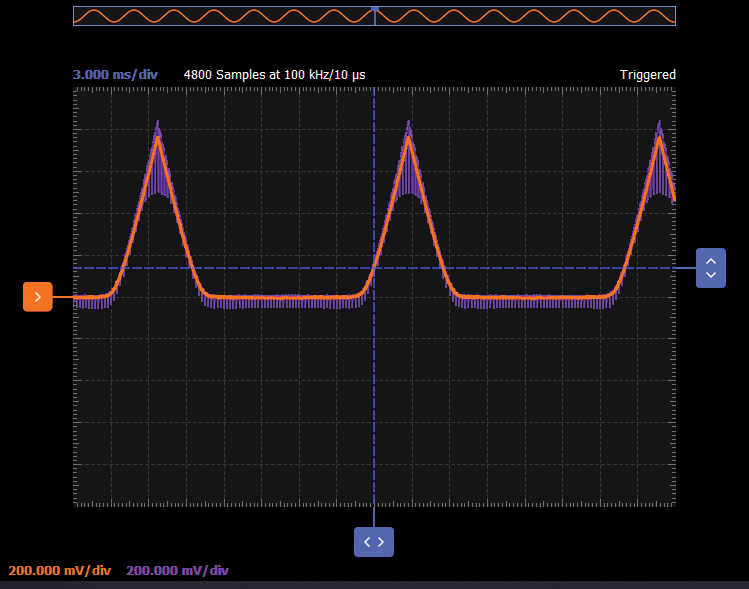Screen dimensions: 749x589
Task: Click the Triggered status text
Action: 647,75
